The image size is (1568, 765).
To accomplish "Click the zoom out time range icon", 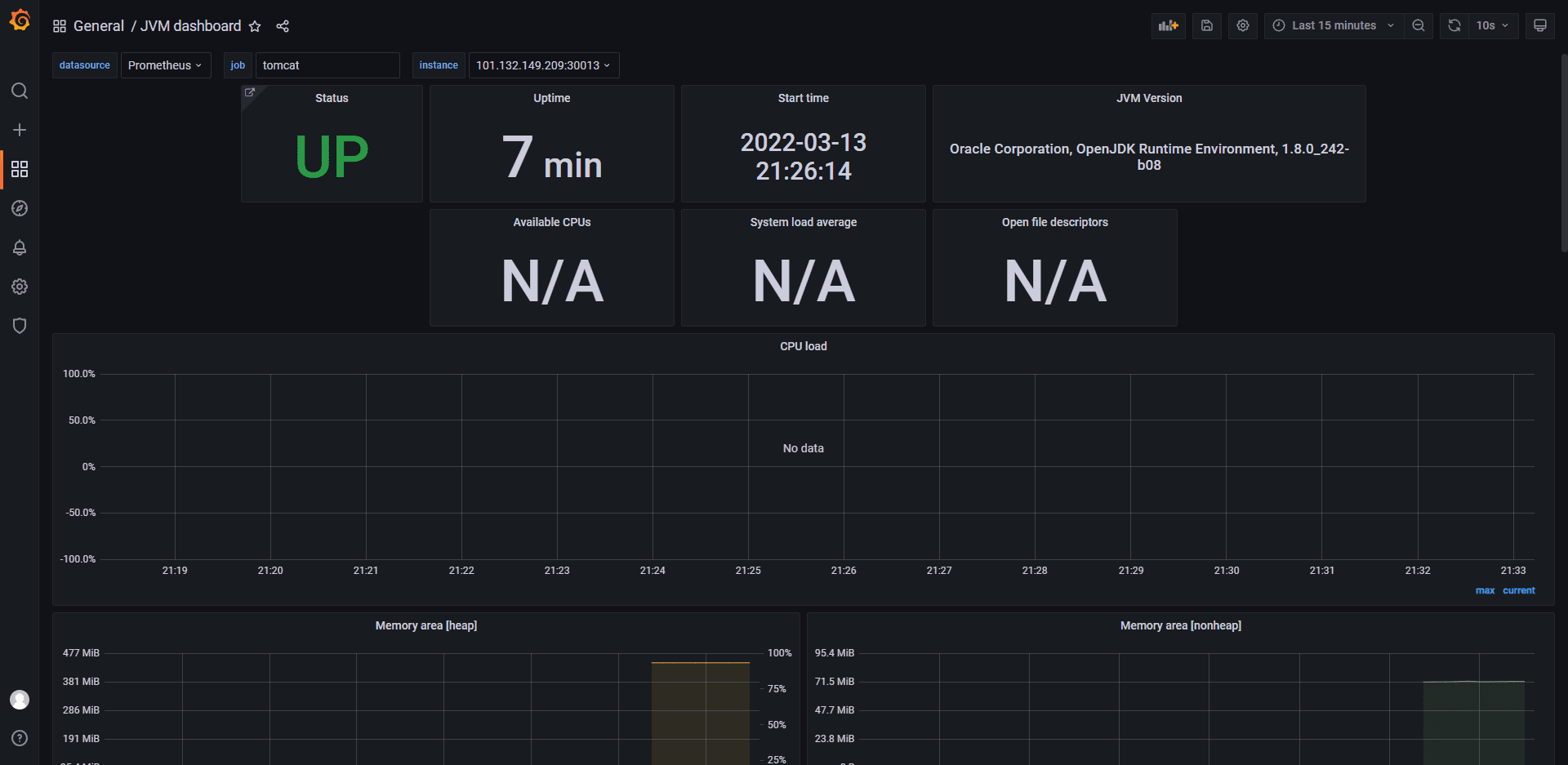I will 1419,25.
